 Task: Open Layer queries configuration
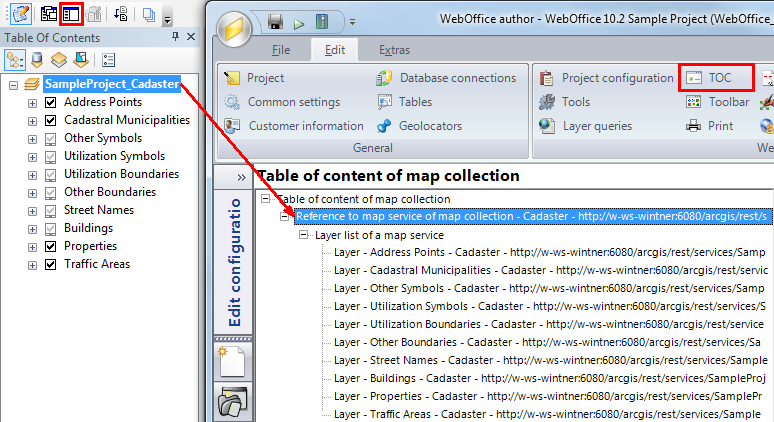(585, 126)
